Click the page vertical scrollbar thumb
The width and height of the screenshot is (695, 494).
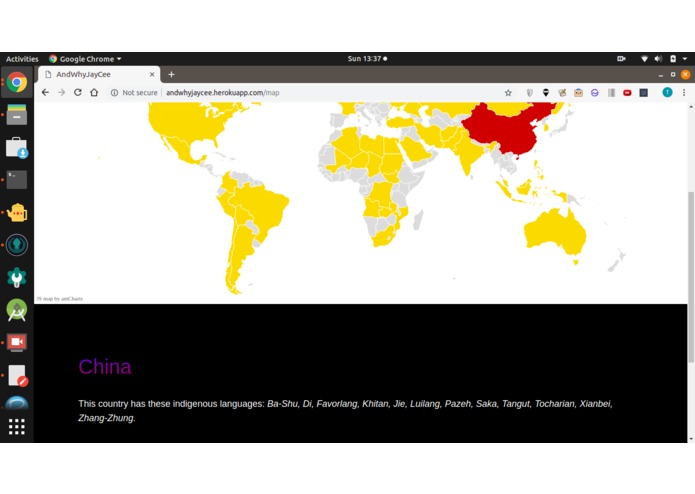(691, 277)
